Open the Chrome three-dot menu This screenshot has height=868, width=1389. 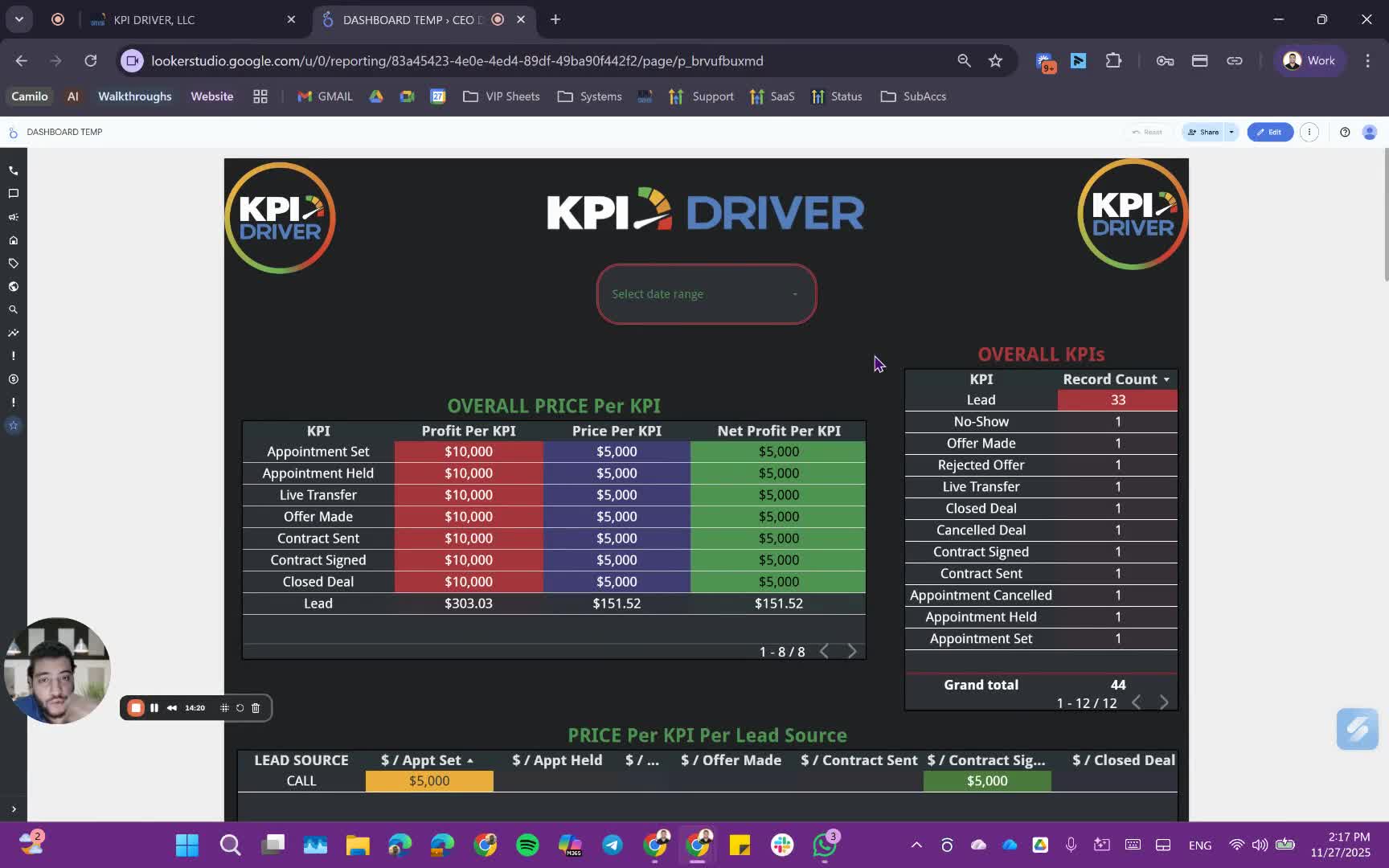click(x=1367, y=61)
